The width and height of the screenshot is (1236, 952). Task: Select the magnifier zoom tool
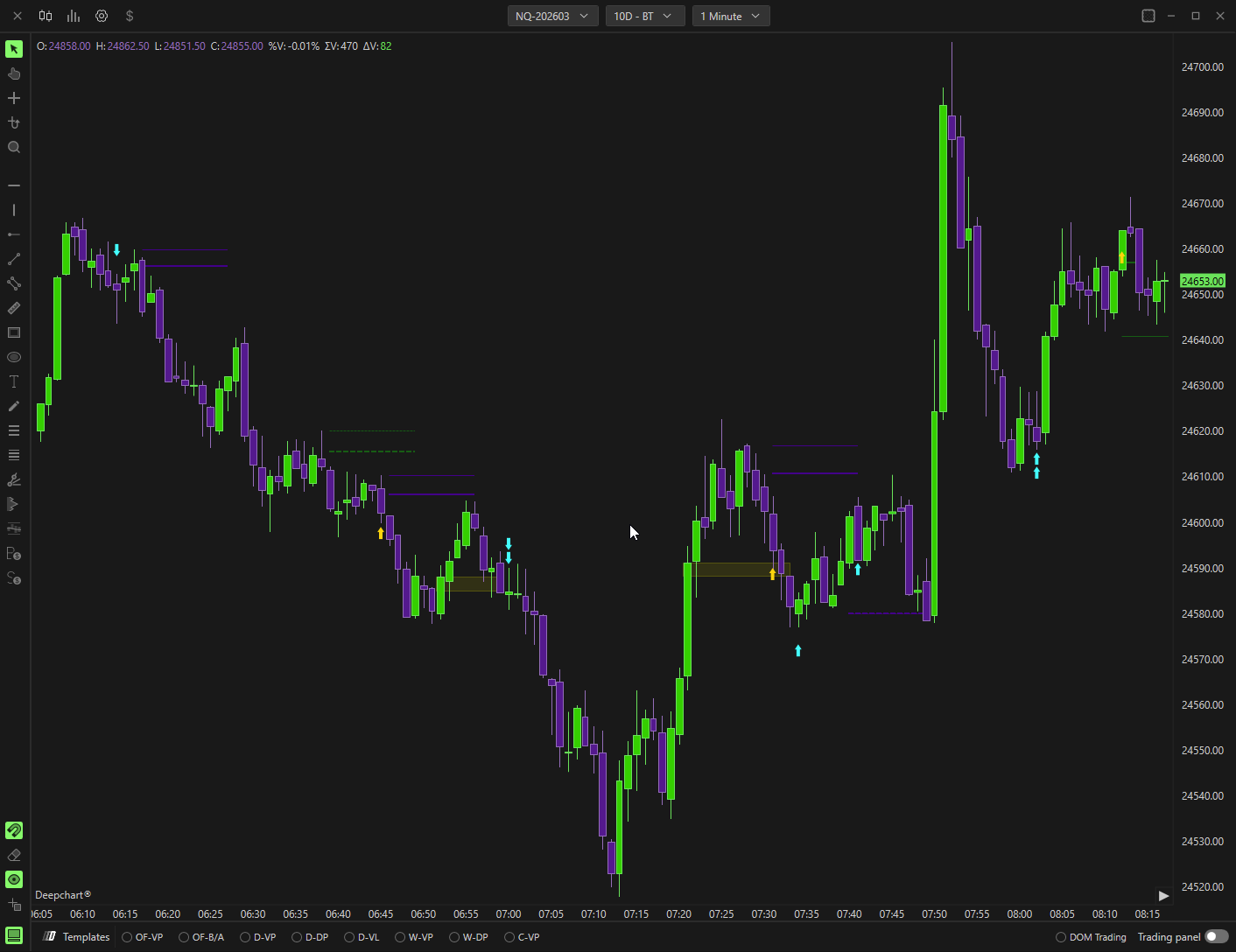pos(14,147)
